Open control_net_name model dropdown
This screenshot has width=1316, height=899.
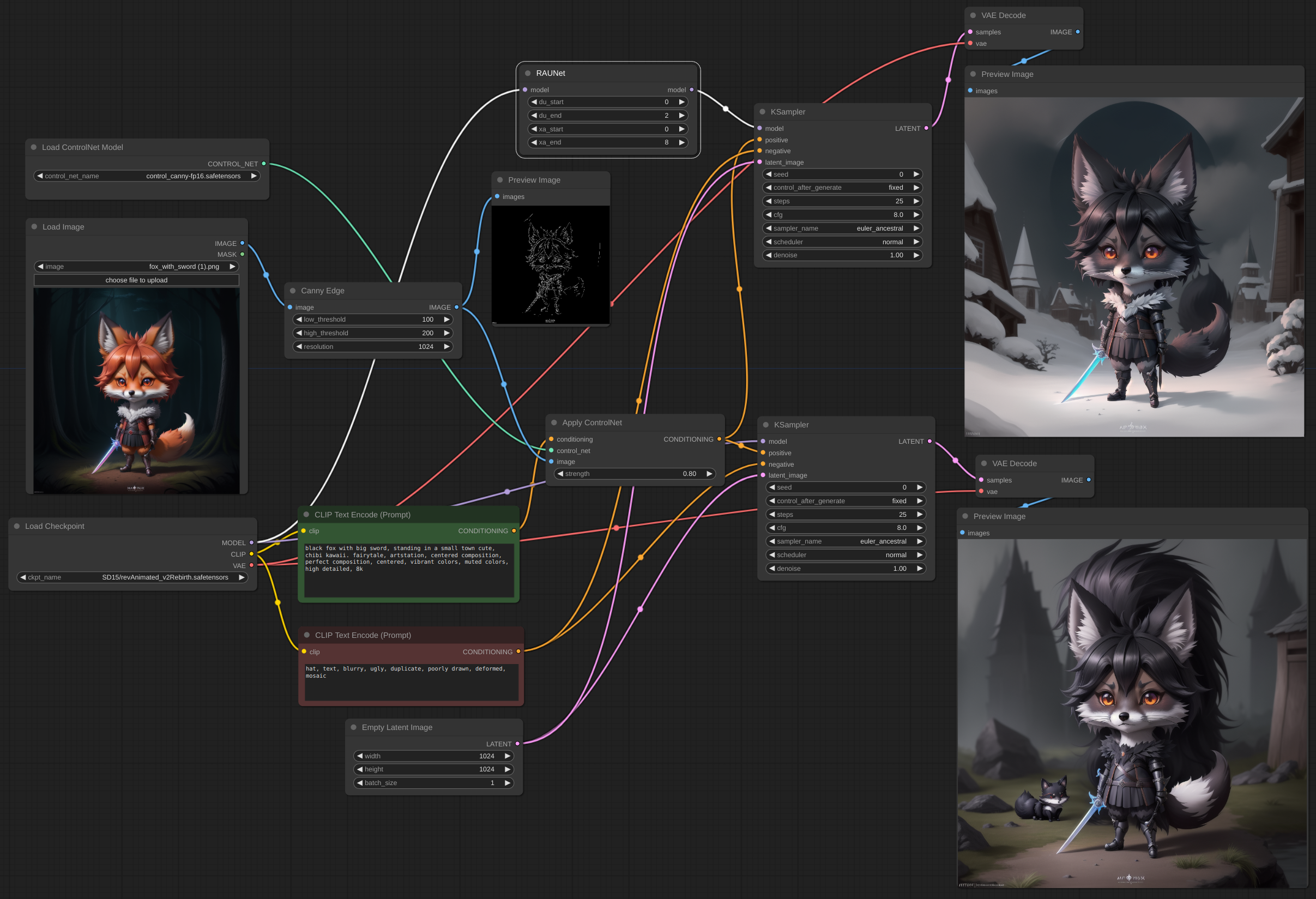click(x=147, y=176)
